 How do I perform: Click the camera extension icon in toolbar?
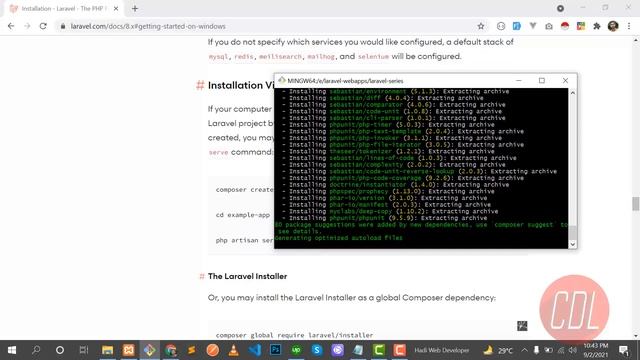tap(549, 26)
